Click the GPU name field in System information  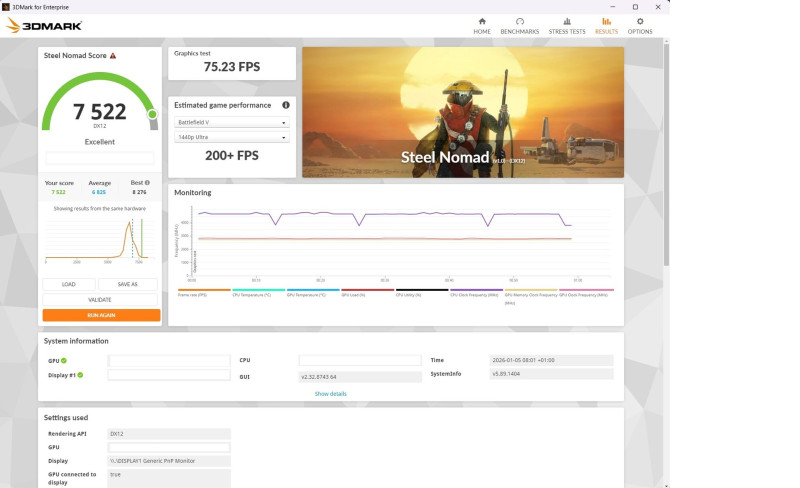(x=169, y=361)
